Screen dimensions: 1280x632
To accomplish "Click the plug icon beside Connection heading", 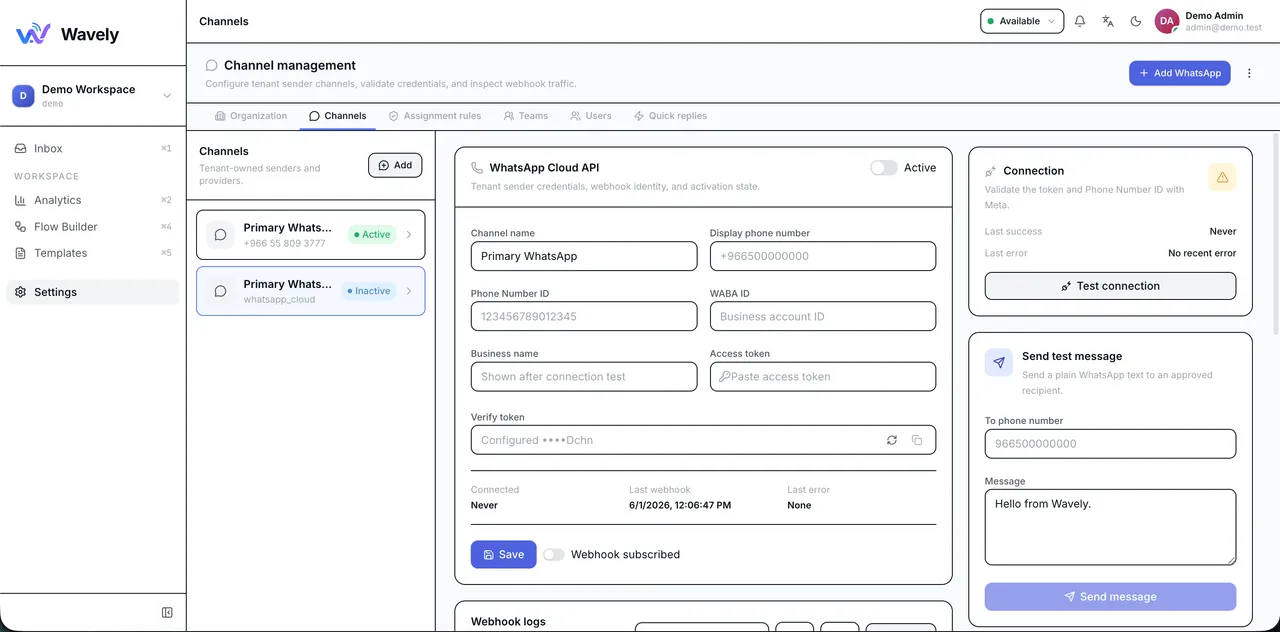I will [x=991, y=171].
